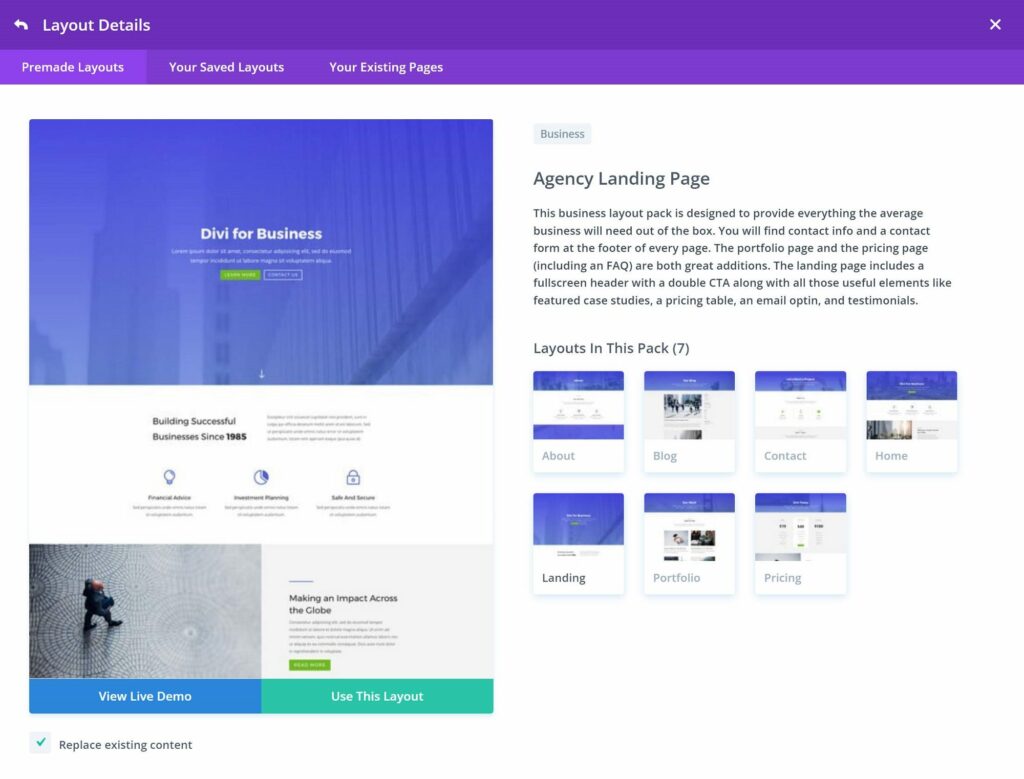Viewport: 1024px width, 779px height.
Task: Click the padlock Safe And Secure icon
Action: 353,477
